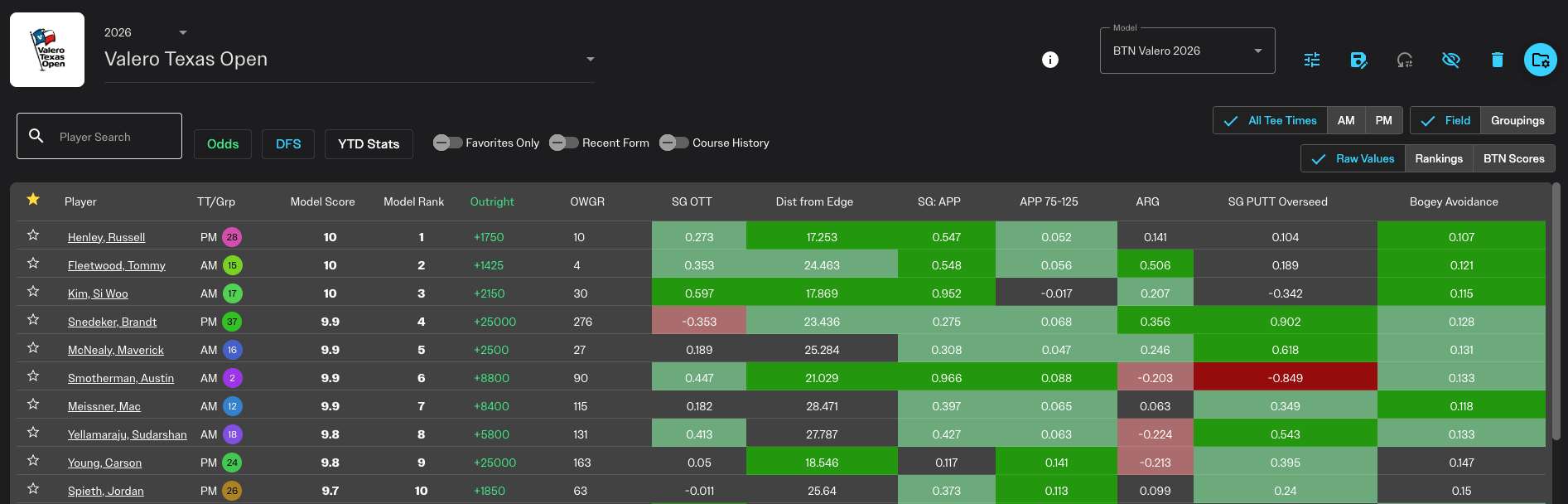Toggle the hidden-eye visibility icon
Image resolution: width=1568 pixels, height=504 pixels.
(1450, 60)
